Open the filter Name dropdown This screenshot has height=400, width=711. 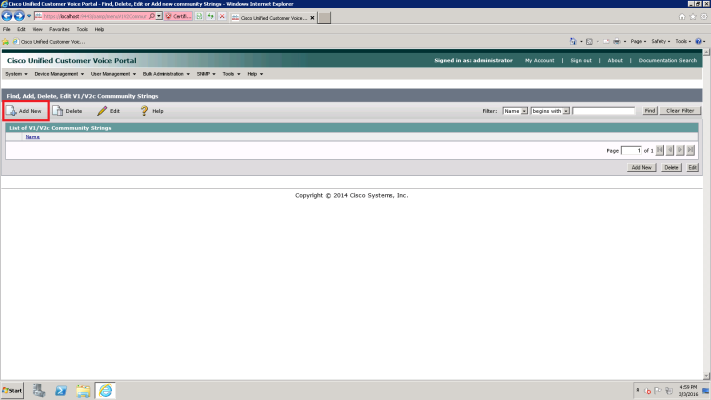pyautogui.click(x=515, y=111)
